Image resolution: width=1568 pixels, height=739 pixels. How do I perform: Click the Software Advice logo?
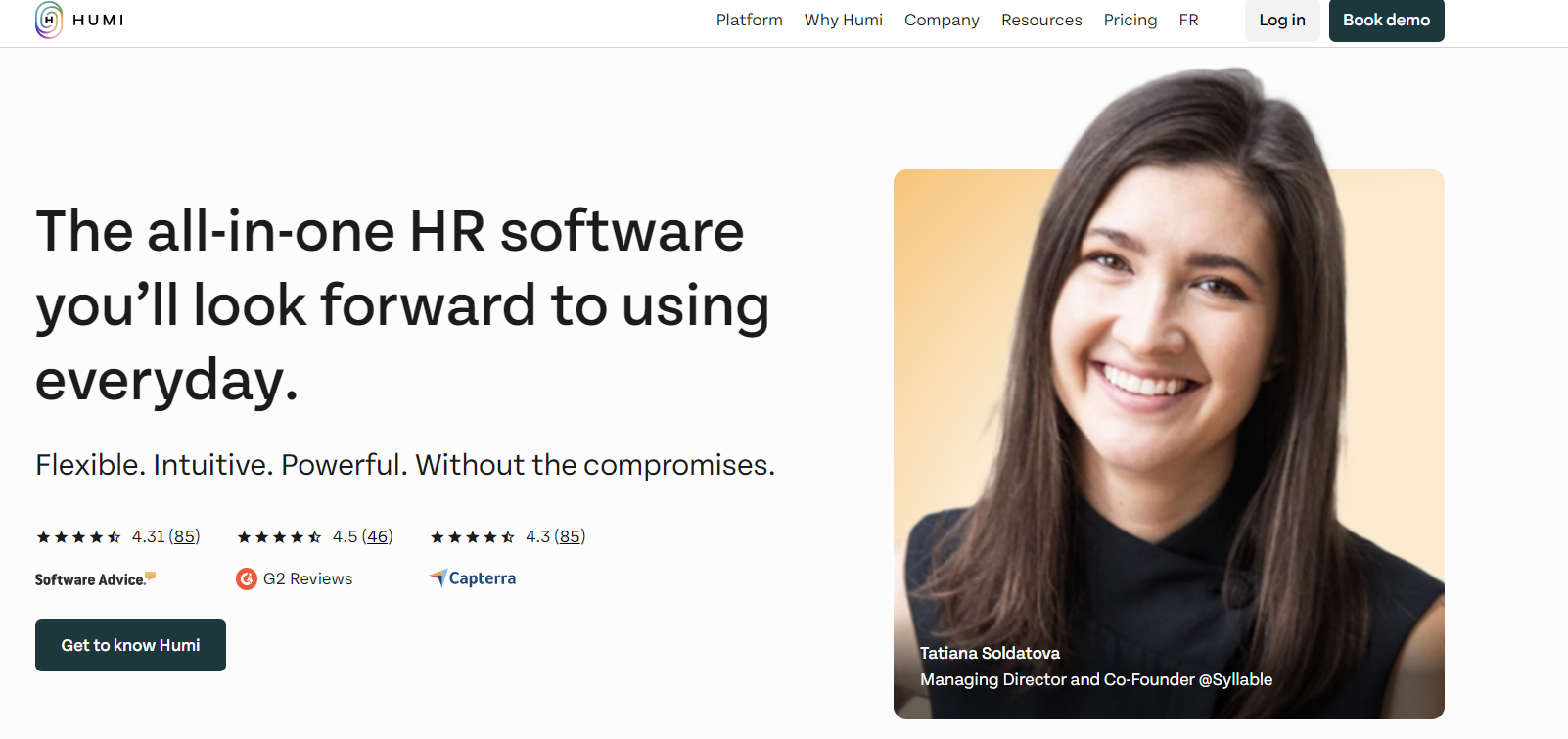tap(95, 579)
